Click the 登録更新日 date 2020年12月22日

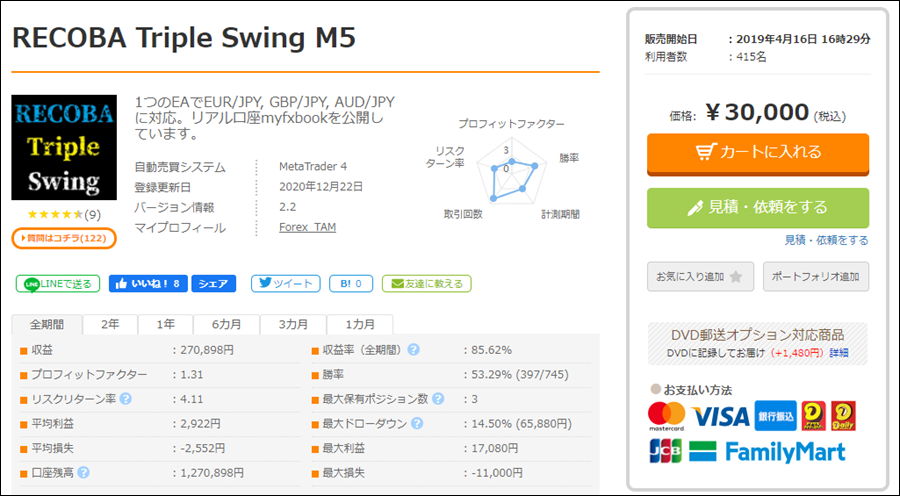click(321, 187)
